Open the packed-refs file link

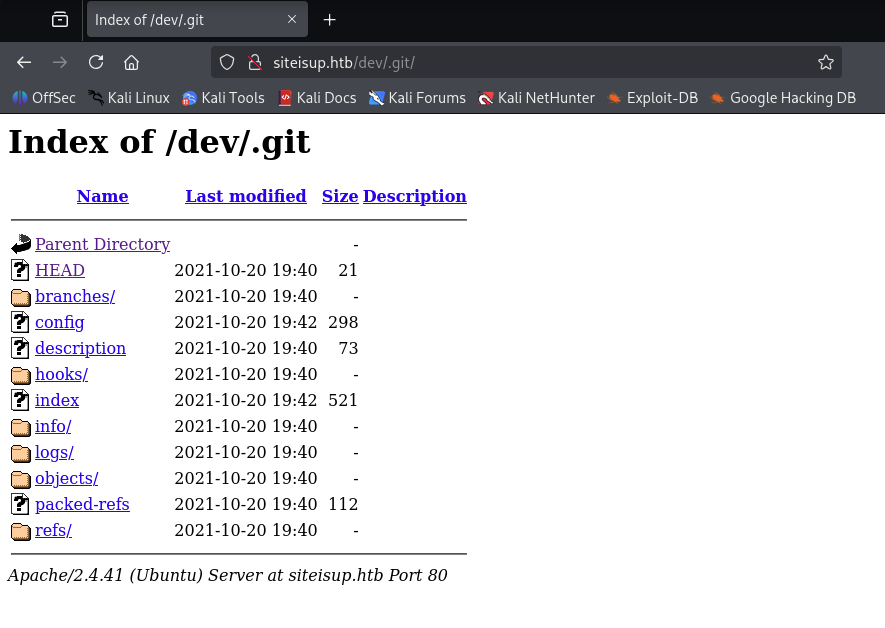[82, 504]
